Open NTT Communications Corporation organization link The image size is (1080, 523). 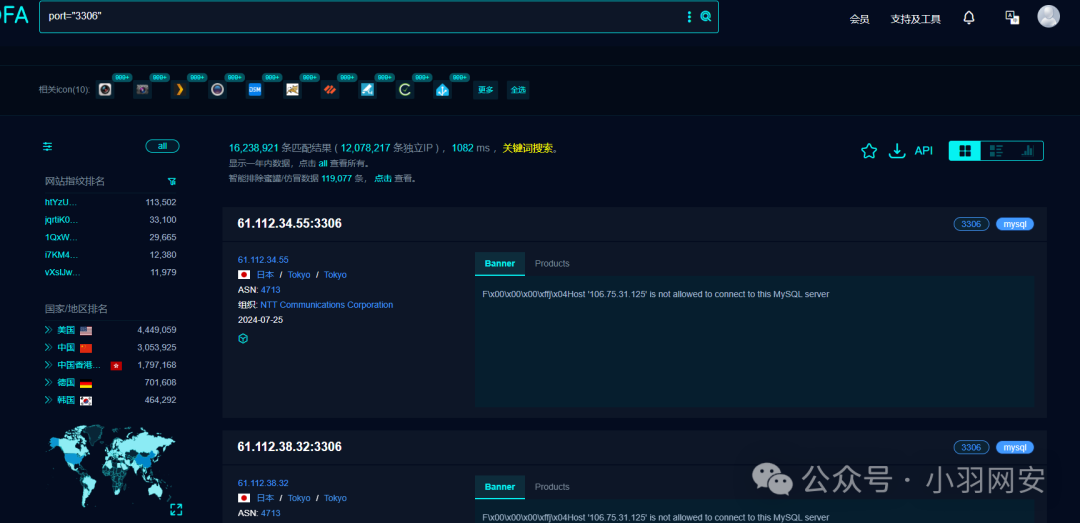coord(327,305)
